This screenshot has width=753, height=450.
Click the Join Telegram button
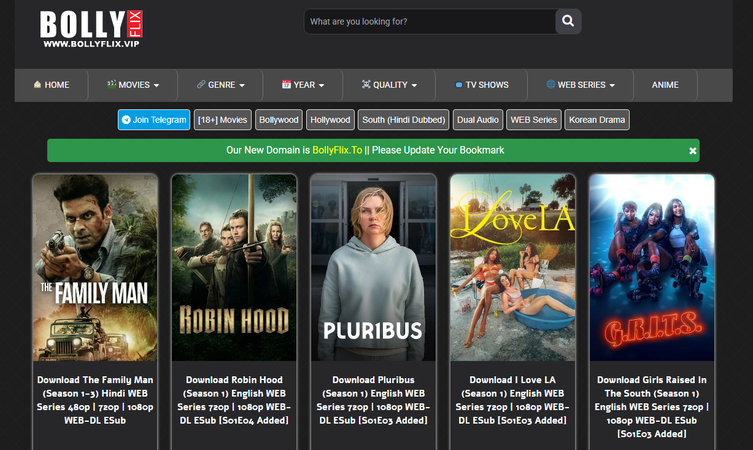154,120
